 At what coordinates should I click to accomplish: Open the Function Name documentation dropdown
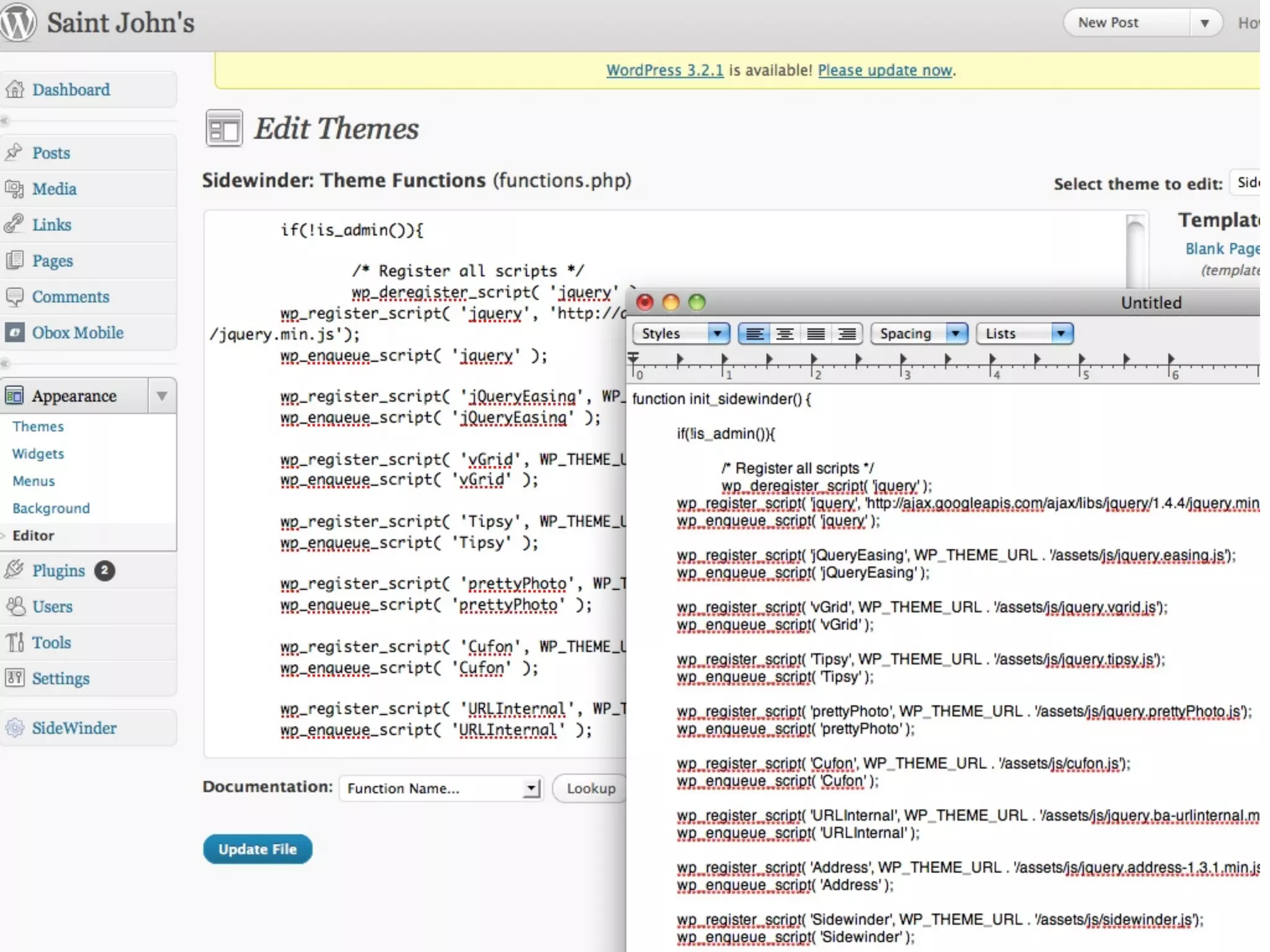(x=441, y=788)
